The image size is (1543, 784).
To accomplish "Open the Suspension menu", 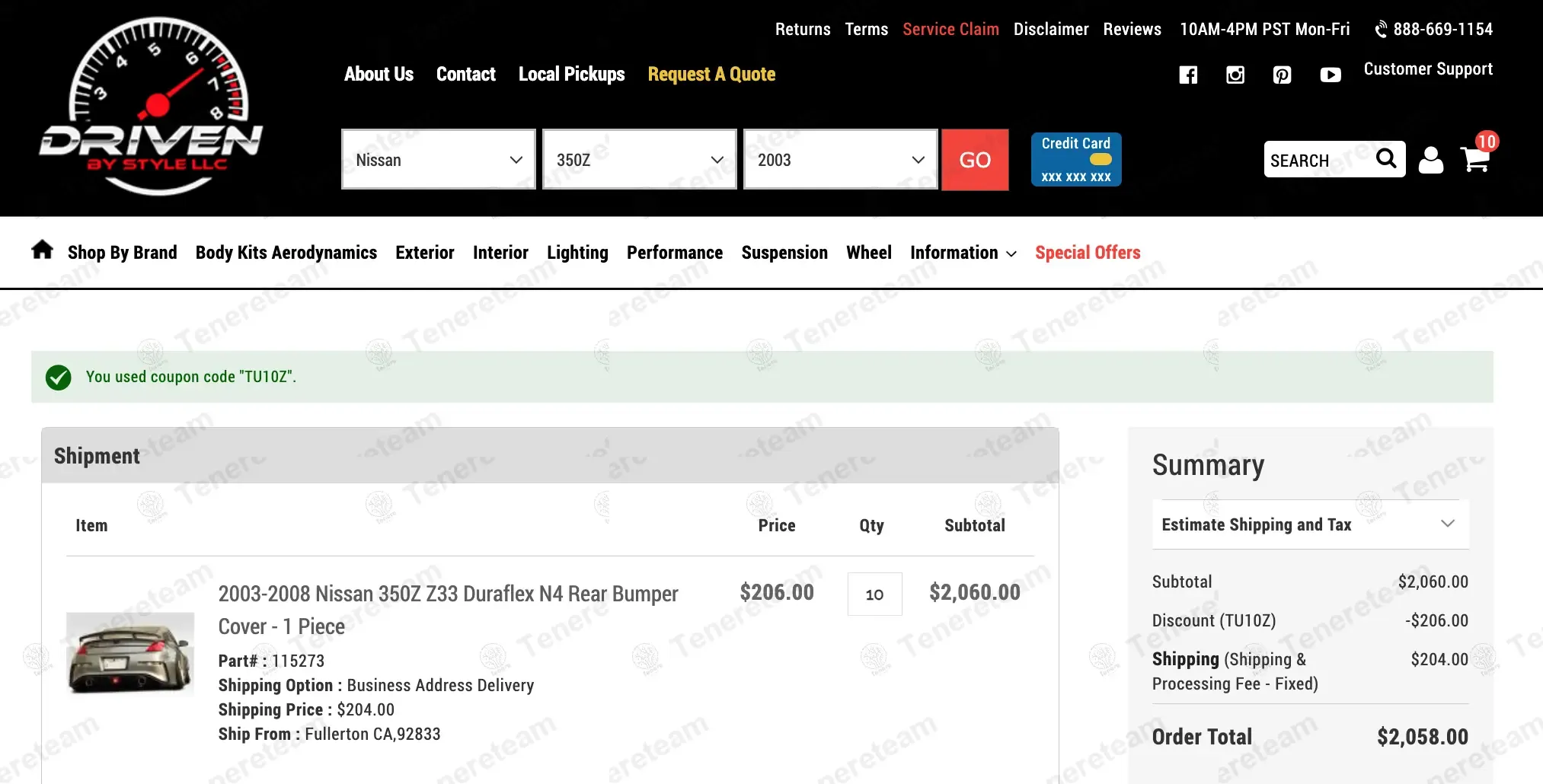I will pos(784,253).
